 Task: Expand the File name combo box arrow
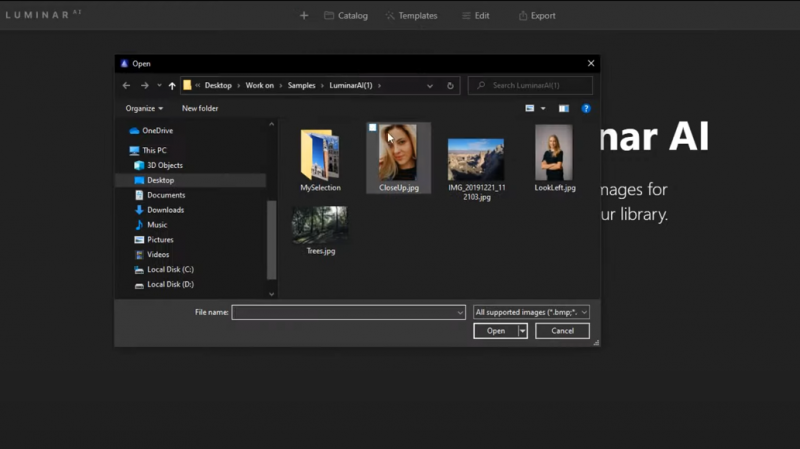(459, 312)
